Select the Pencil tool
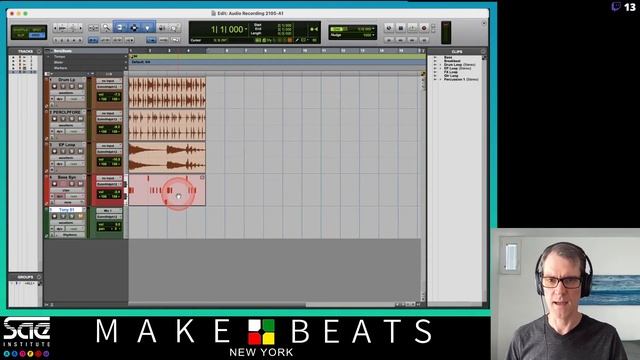This screenshot has width=640, height=360. click(174, 28)
